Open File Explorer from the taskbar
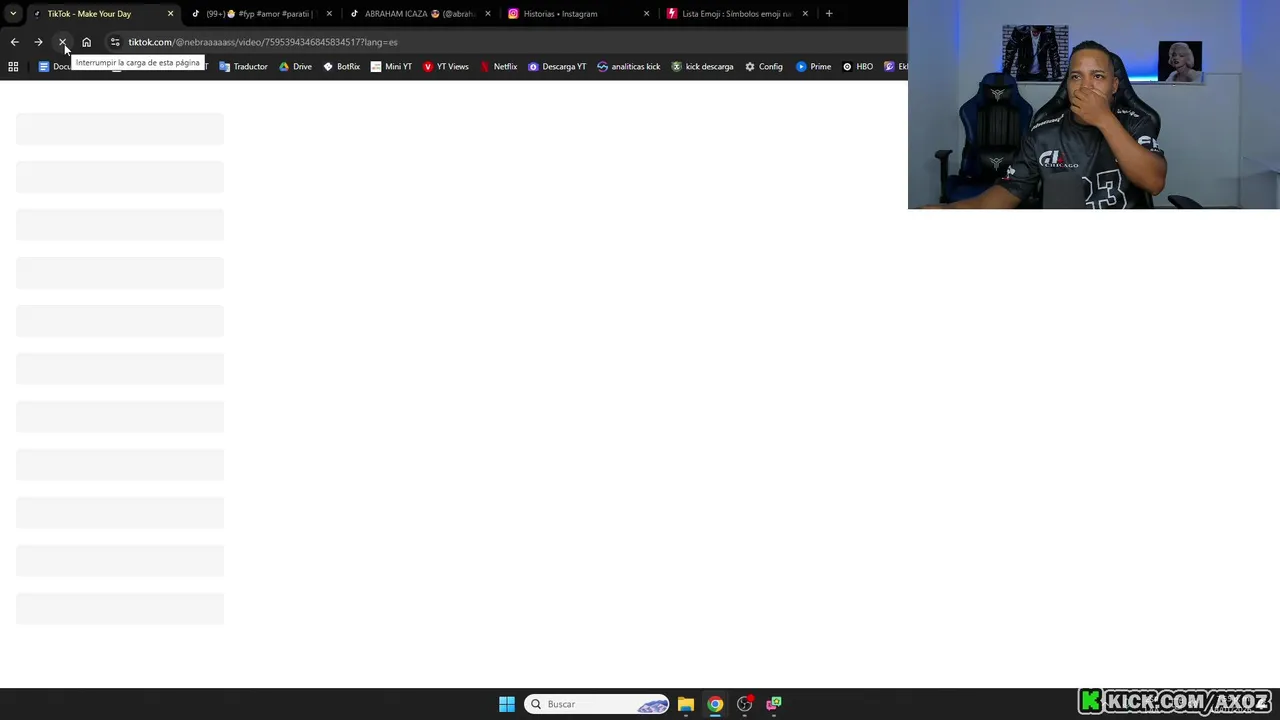This screenshot has height=720, width=1280. 686,704
